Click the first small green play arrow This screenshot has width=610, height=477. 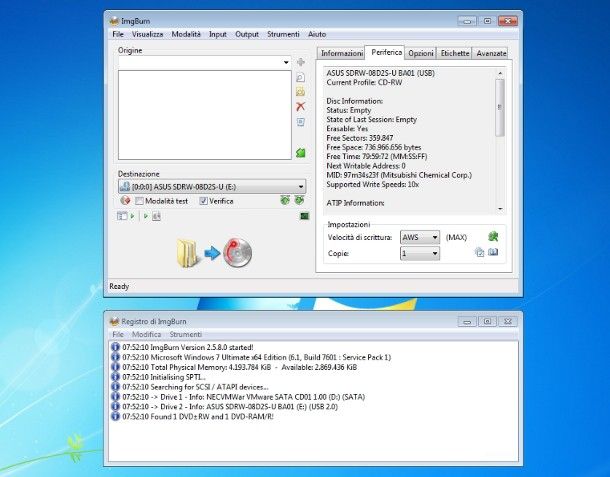pos(132,216)
